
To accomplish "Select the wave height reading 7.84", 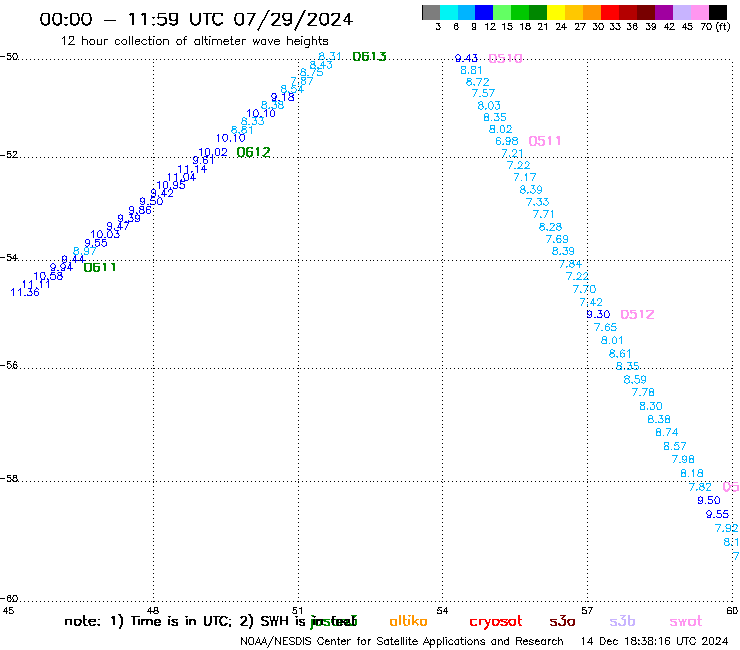I will point(571,264).
